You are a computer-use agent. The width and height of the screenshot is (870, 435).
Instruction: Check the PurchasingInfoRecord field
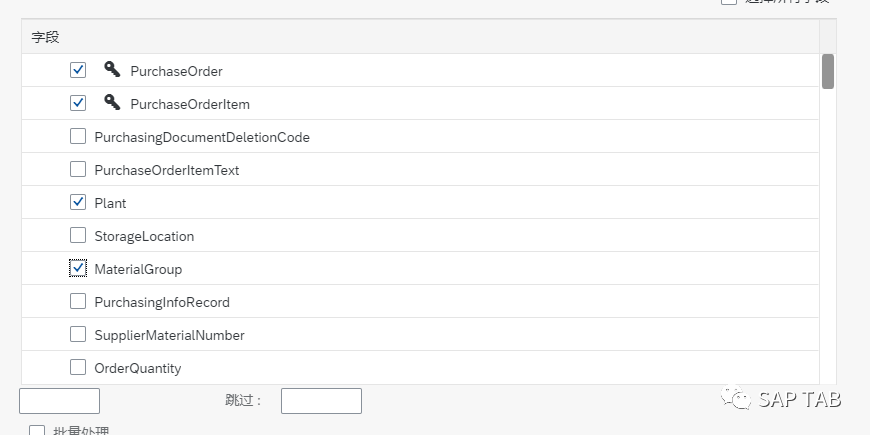pos(78,301)
